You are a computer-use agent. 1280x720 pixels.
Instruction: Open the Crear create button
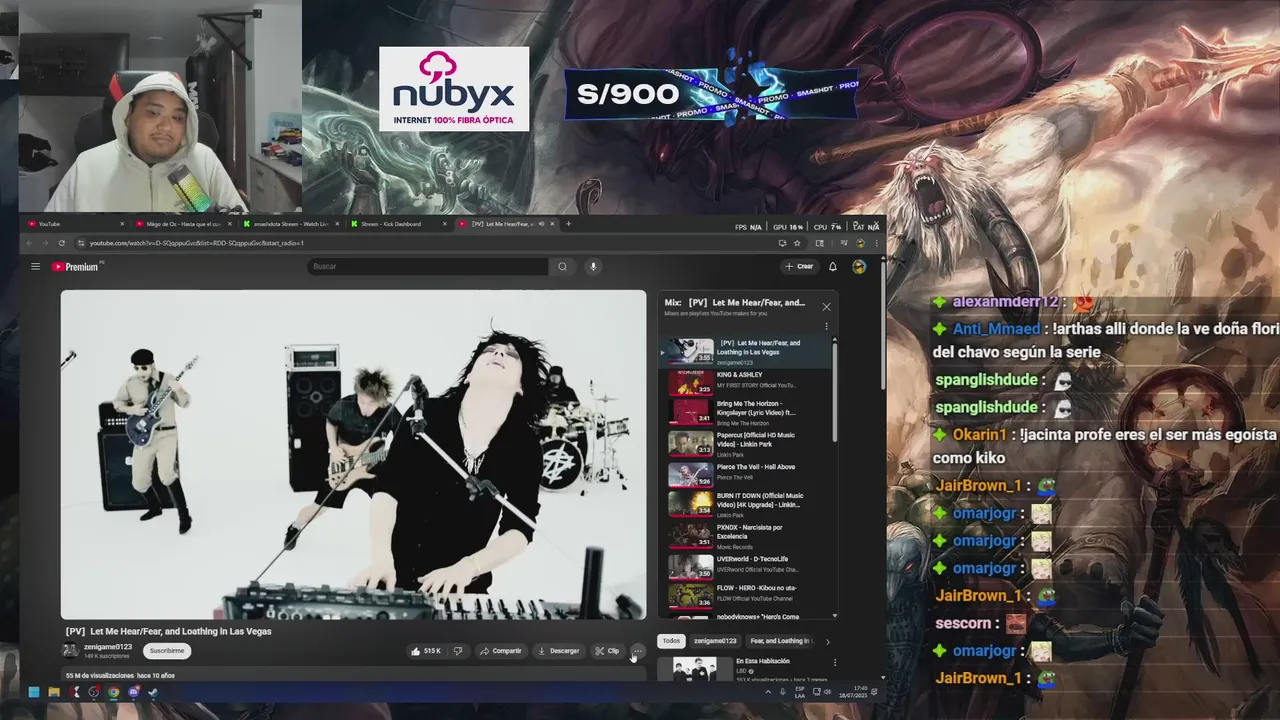click(799, 267)
